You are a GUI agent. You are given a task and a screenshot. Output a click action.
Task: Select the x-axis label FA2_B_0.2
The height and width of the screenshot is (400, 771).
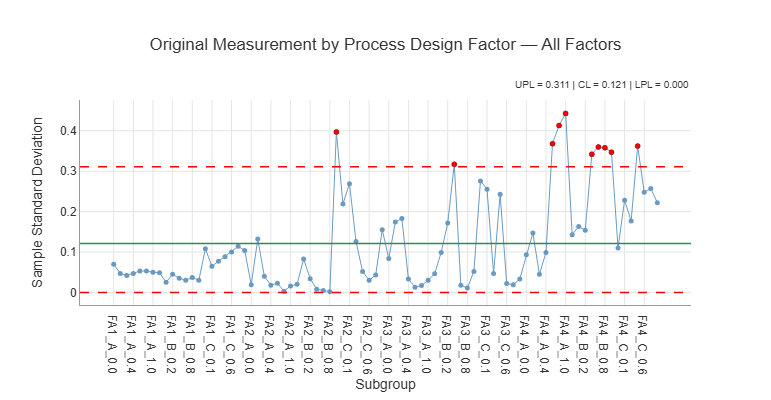309,344
